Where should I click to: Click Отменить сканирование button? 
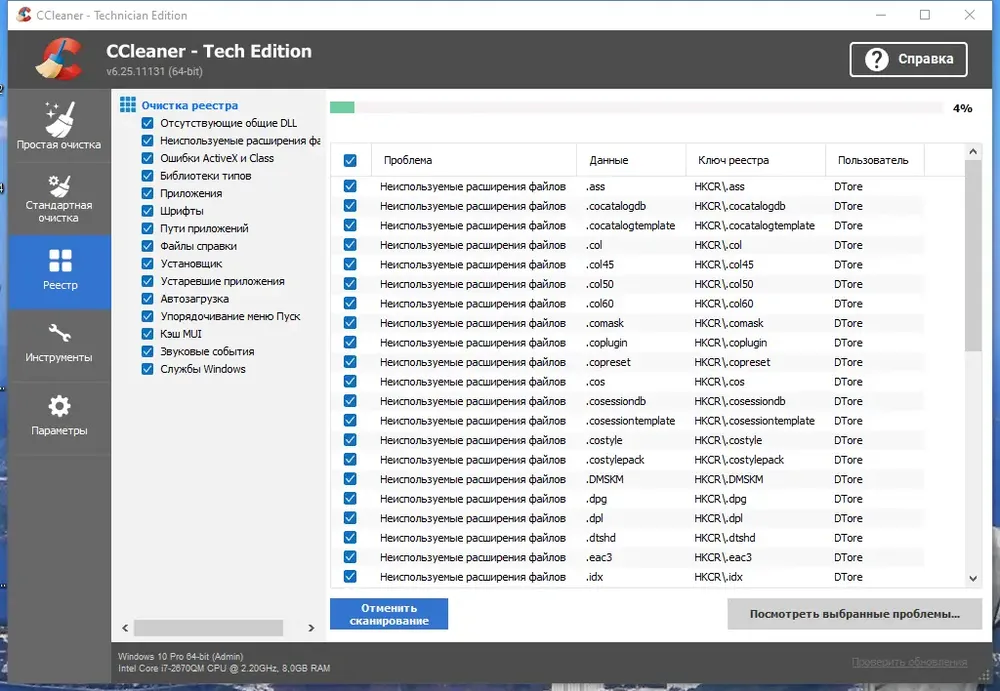click(x=389, y=614)
